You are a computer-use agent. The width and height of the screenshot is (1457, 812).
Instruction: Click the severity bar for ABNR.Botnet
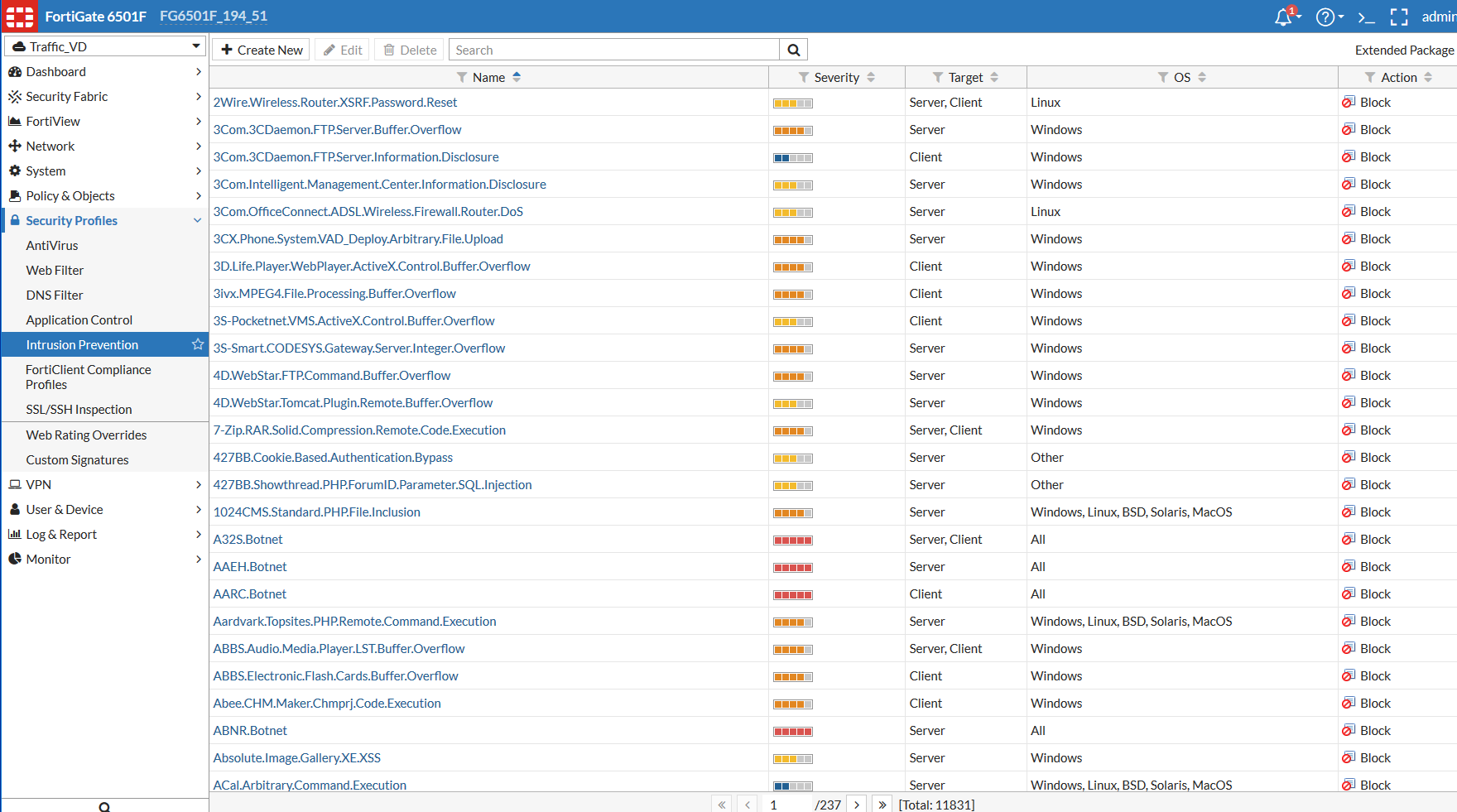point(793,732)
